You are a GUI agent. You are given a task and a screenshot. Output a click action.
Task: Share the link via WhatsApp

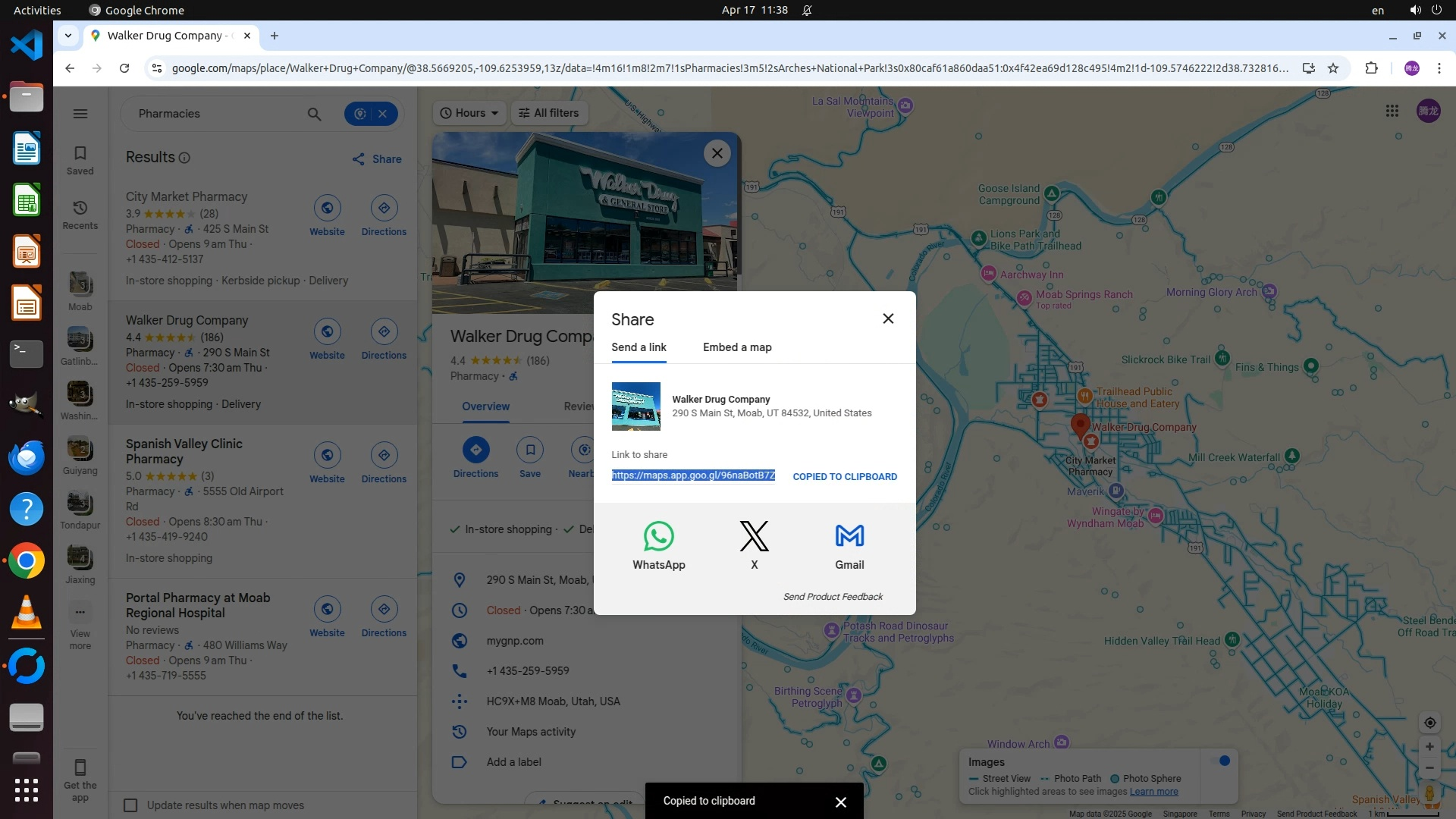point(658,544)
